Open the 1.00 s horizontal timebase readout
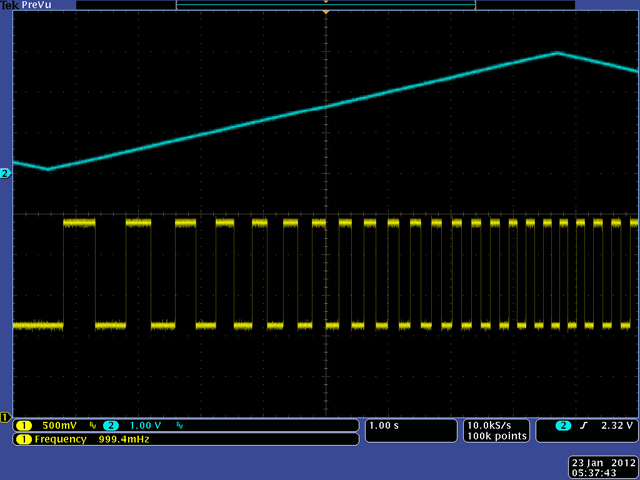 tap(385, 426)
